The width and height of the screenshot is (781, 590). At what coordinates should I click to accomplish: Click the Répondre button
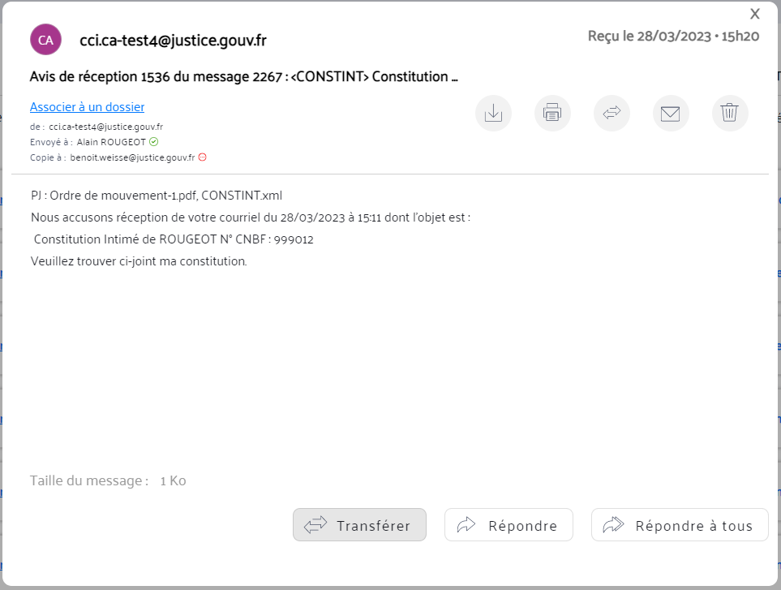tap(509, 525)
